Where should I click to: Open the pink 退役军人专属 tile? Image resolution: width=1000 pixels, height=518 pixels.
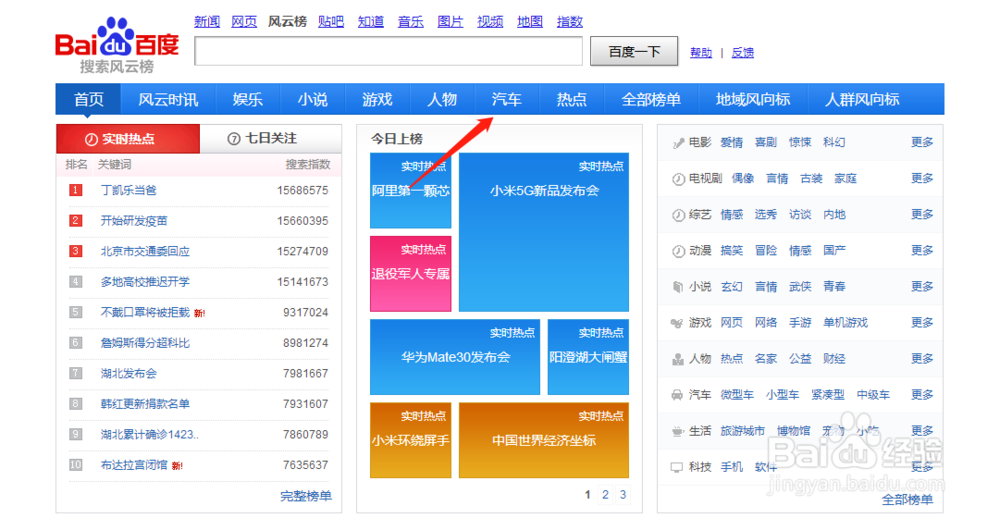(411, 274)
